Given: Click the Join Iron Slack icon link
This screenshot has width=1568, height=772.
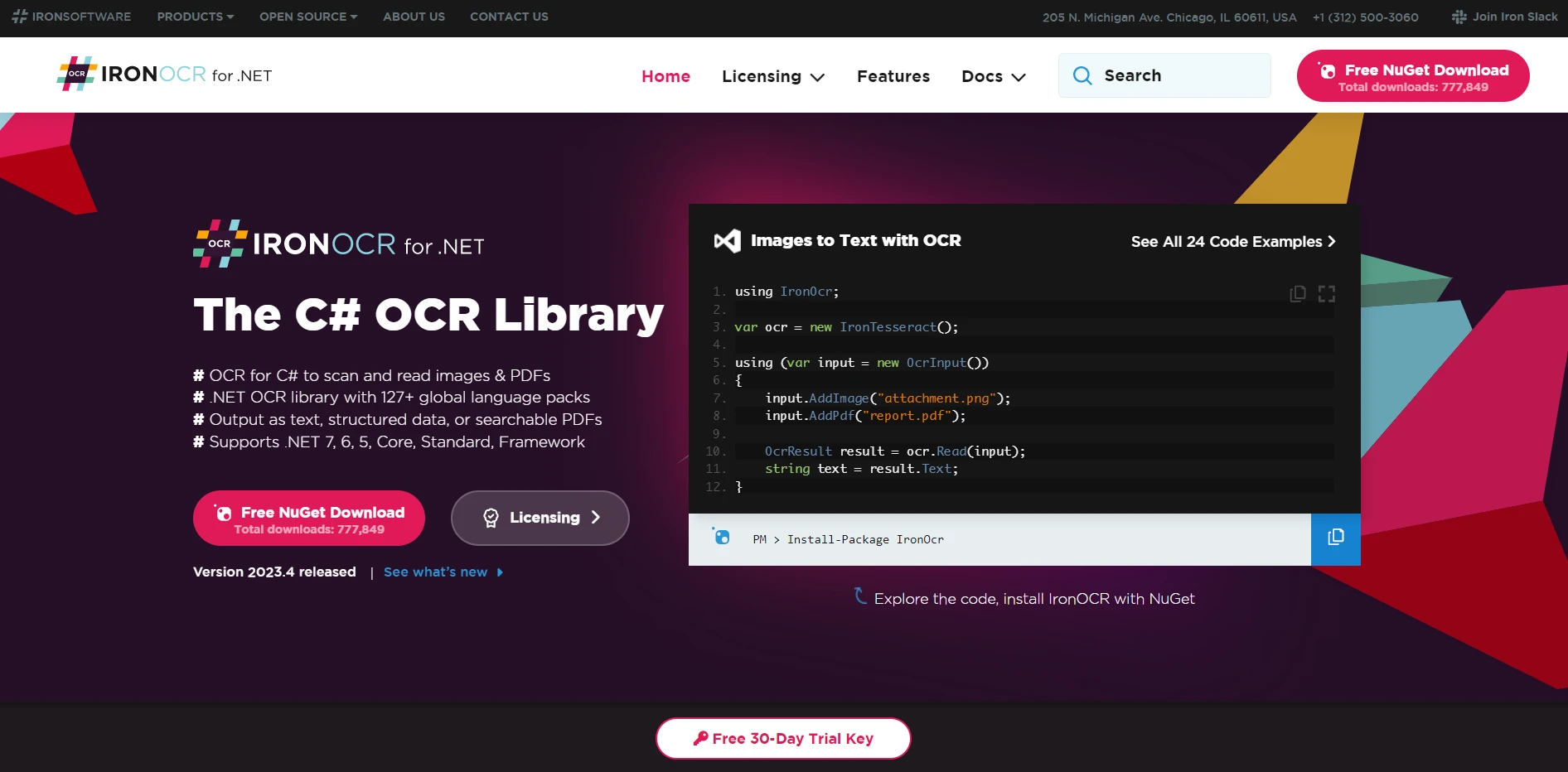Looking at the screenshot, I should [1459, 17].
